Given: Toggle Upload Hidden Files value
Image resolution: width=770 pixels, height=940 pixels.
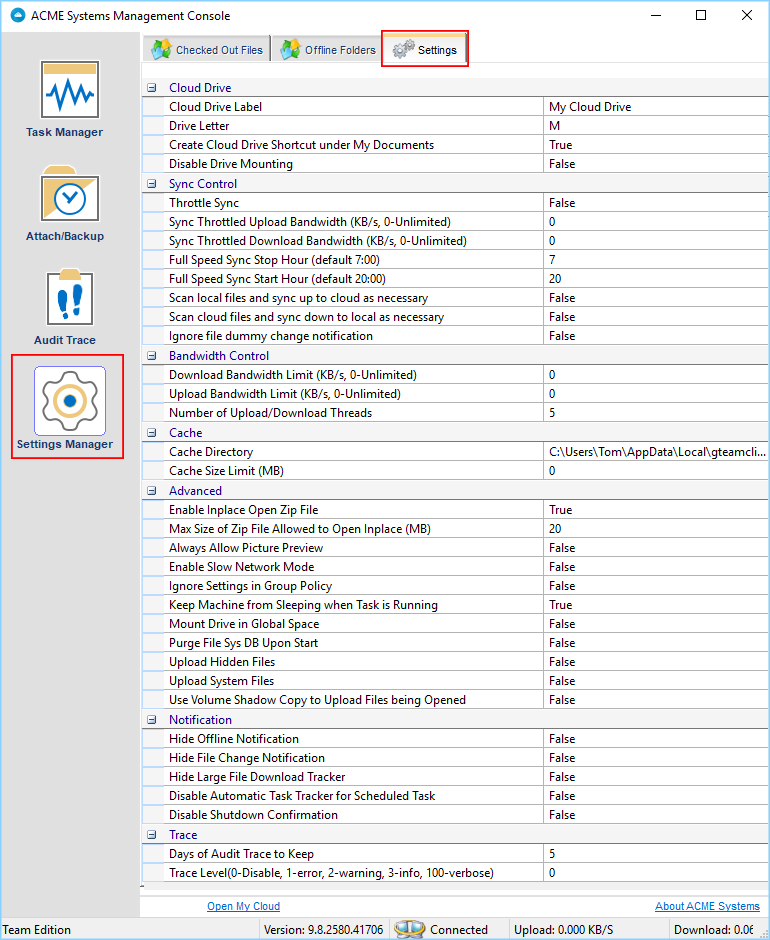Looking at the screenshot, I should pyautogui.click(x=656, y=662).
